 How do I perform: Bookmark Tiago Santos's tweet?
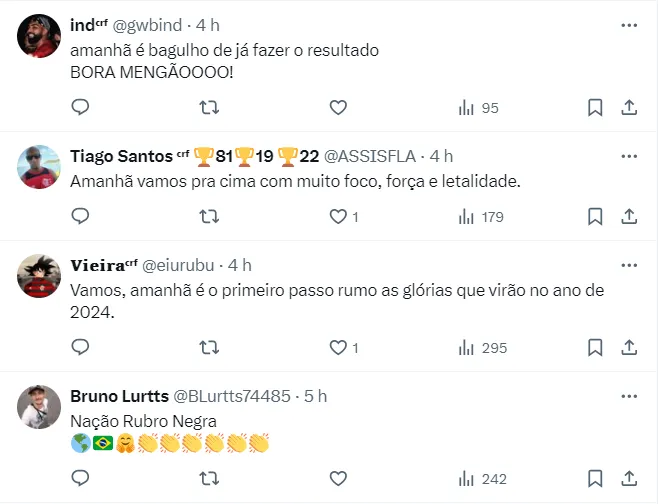point(594,217)
